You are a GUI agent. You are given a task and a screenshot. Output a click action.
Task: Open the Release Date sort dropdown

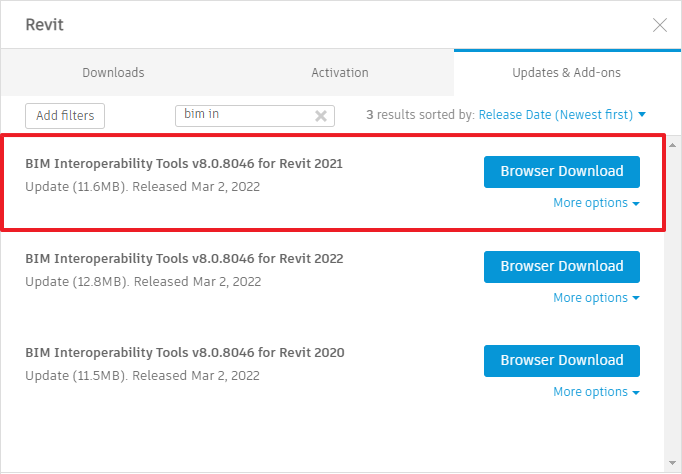pyautogui.click(x=556, y=115)
